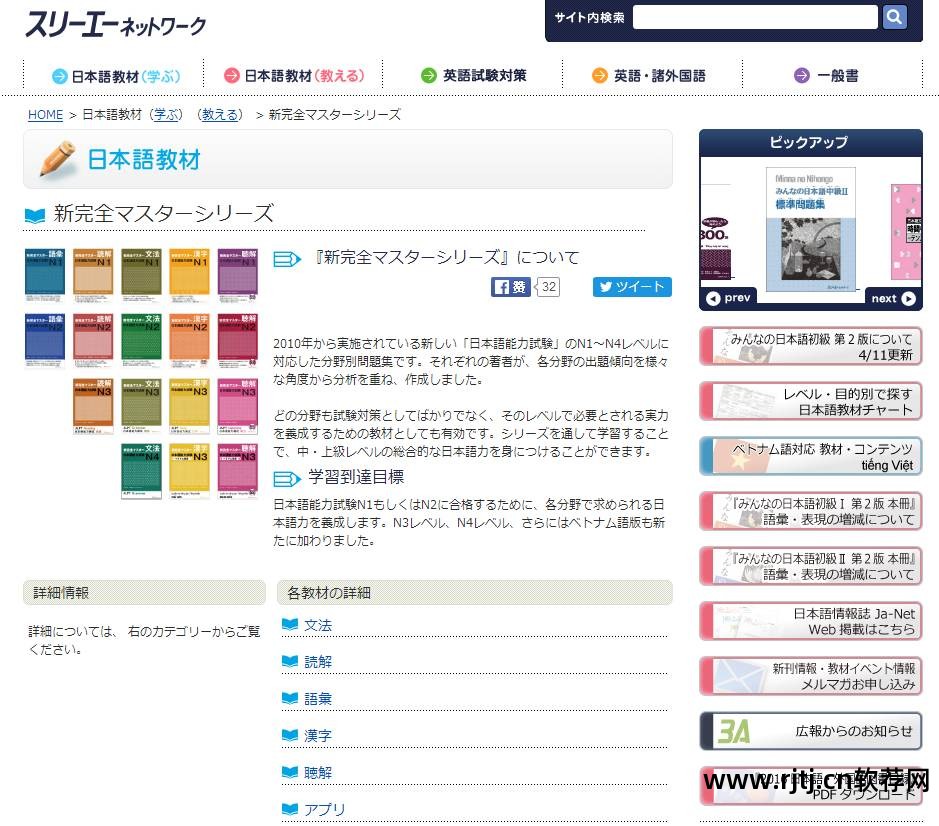Viewport: 939px width, 826px height.
Task: Click the 各教材の詳細 panel header
Action: pyautogui.click(x=475, y=592)
